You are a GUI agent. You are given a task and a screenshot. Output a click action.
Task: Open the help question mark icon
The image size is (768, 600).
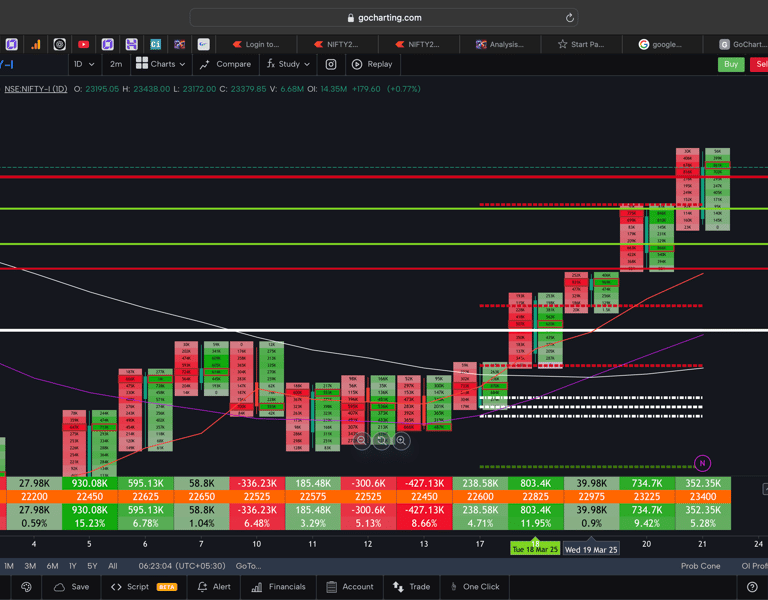(x=752, y=587)
